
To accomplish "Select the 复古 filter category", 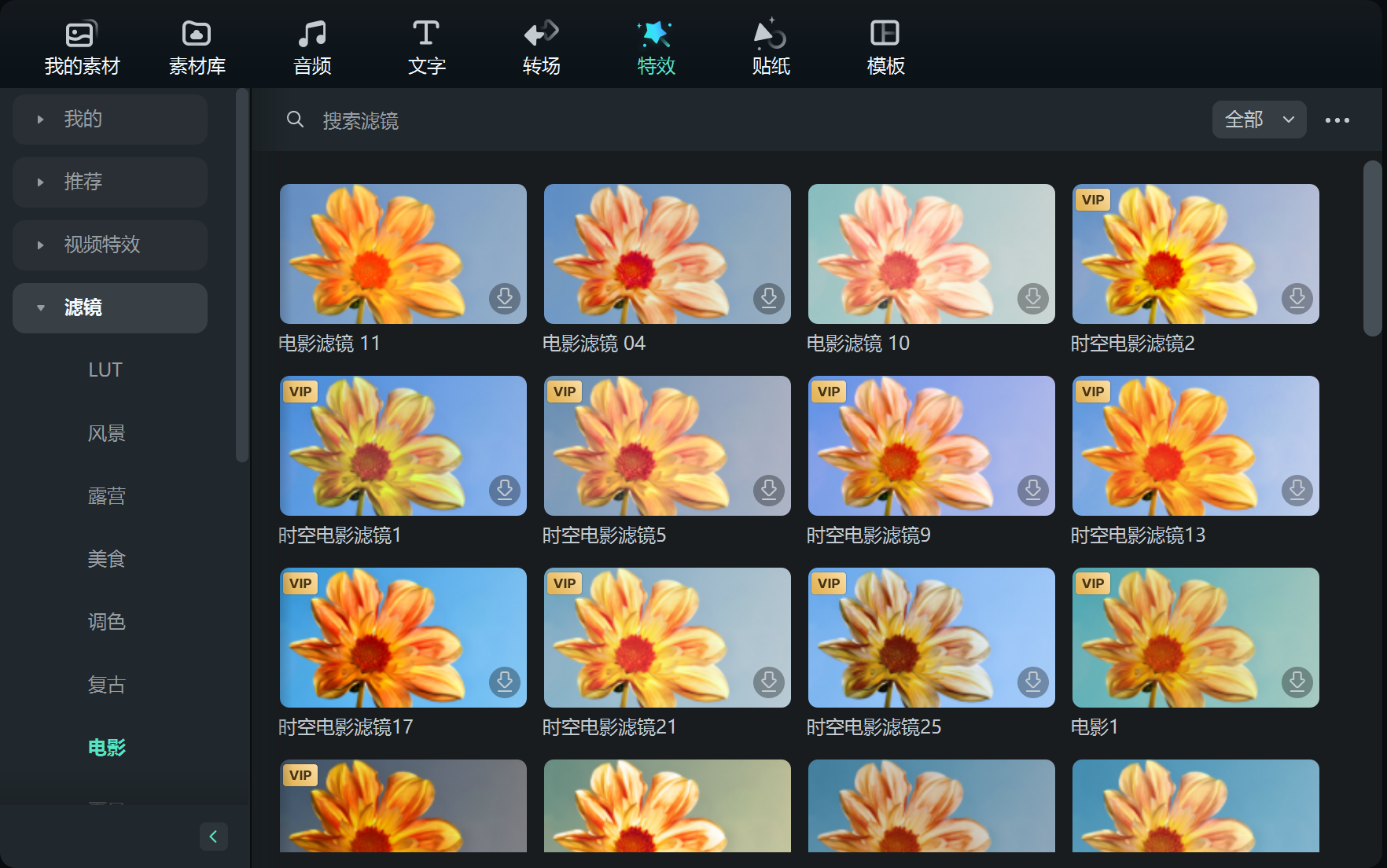I will [106, 685].
